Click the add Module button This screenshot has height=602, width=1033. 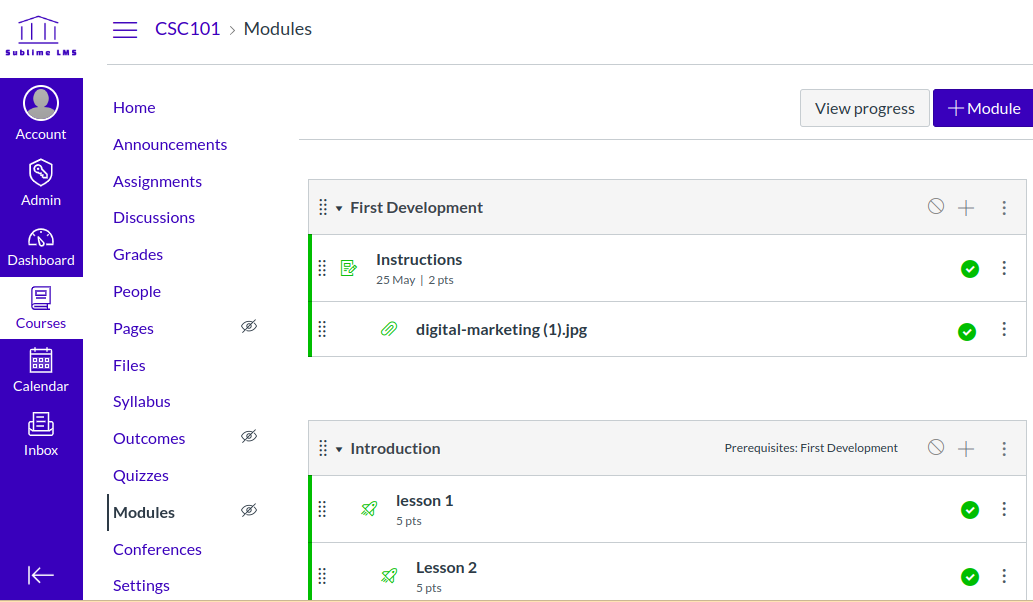coord(983,108)
